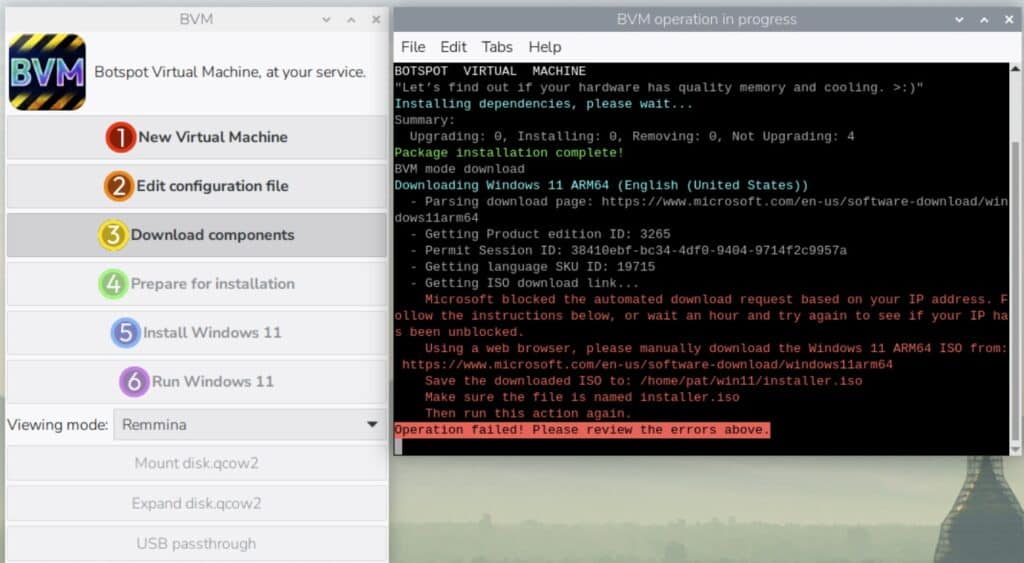Click the purple number 6 circle icon
The image size is (1024, 563).
tap(133, 381)
